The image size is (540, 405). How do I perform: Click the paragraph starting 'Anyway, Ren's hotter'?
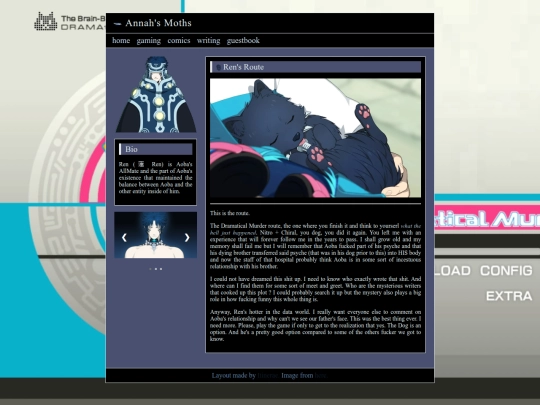coord(315,325)
